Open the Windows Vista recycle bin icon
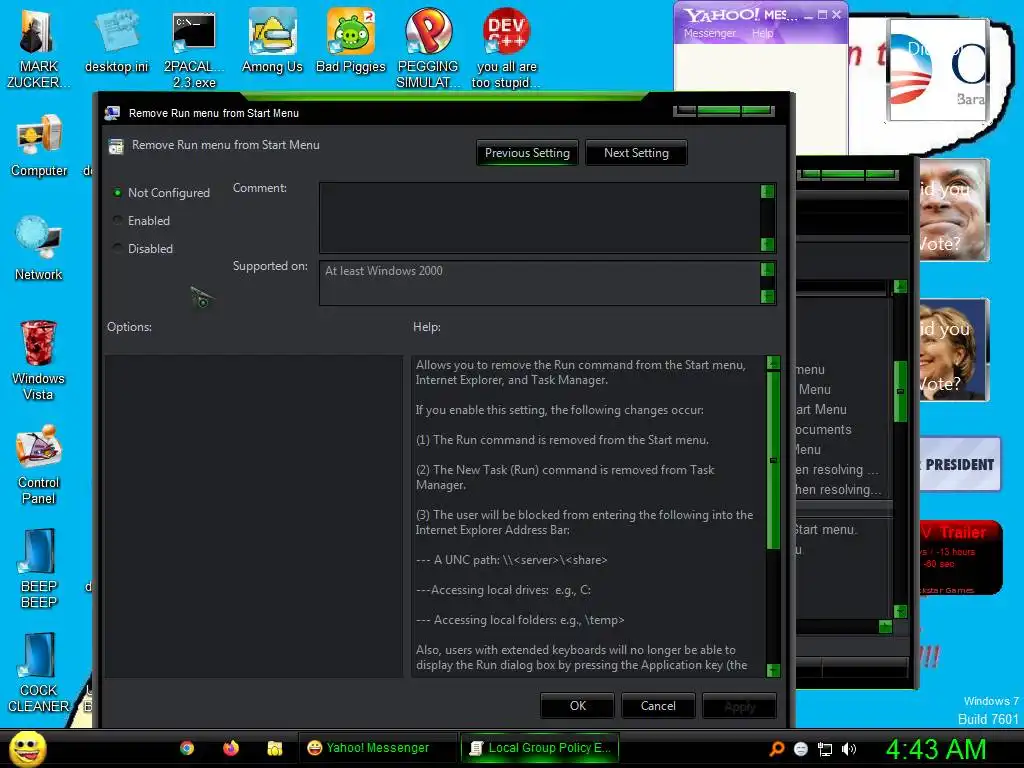 38,360
